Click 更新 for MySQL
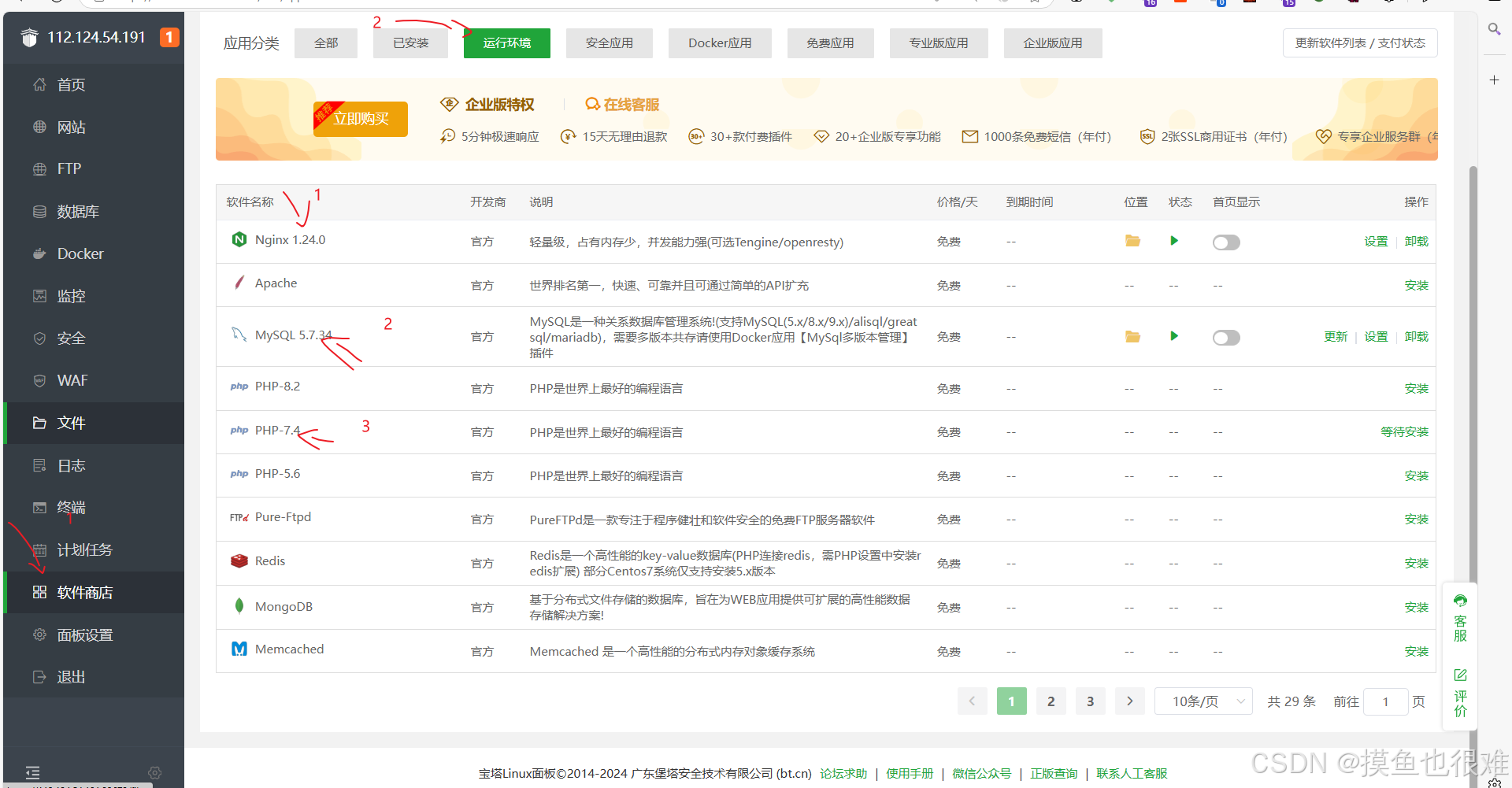1512x788 pixels. click(x=1336, y=337)
